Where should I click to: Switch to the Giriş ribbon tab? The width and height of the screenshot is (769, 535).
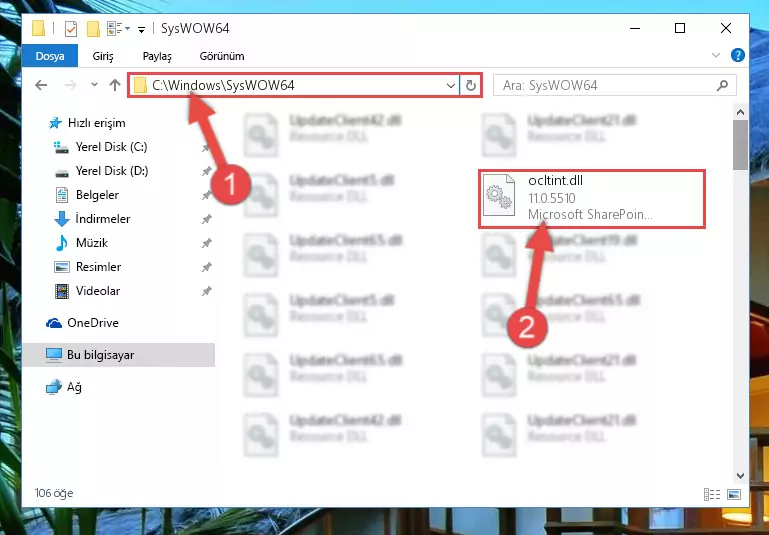103,56
